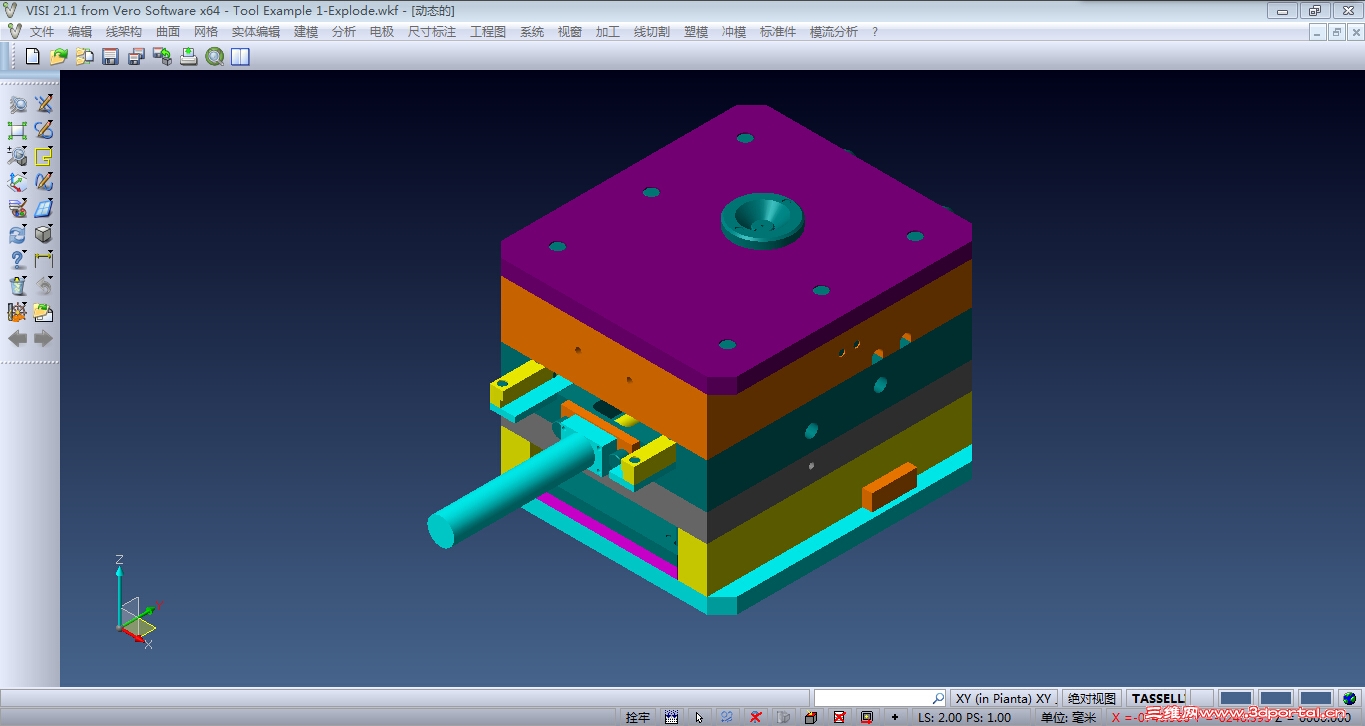Click the grey undo arrow icon
This screenshot has width=1365, height=726.
tap(44, 286)
